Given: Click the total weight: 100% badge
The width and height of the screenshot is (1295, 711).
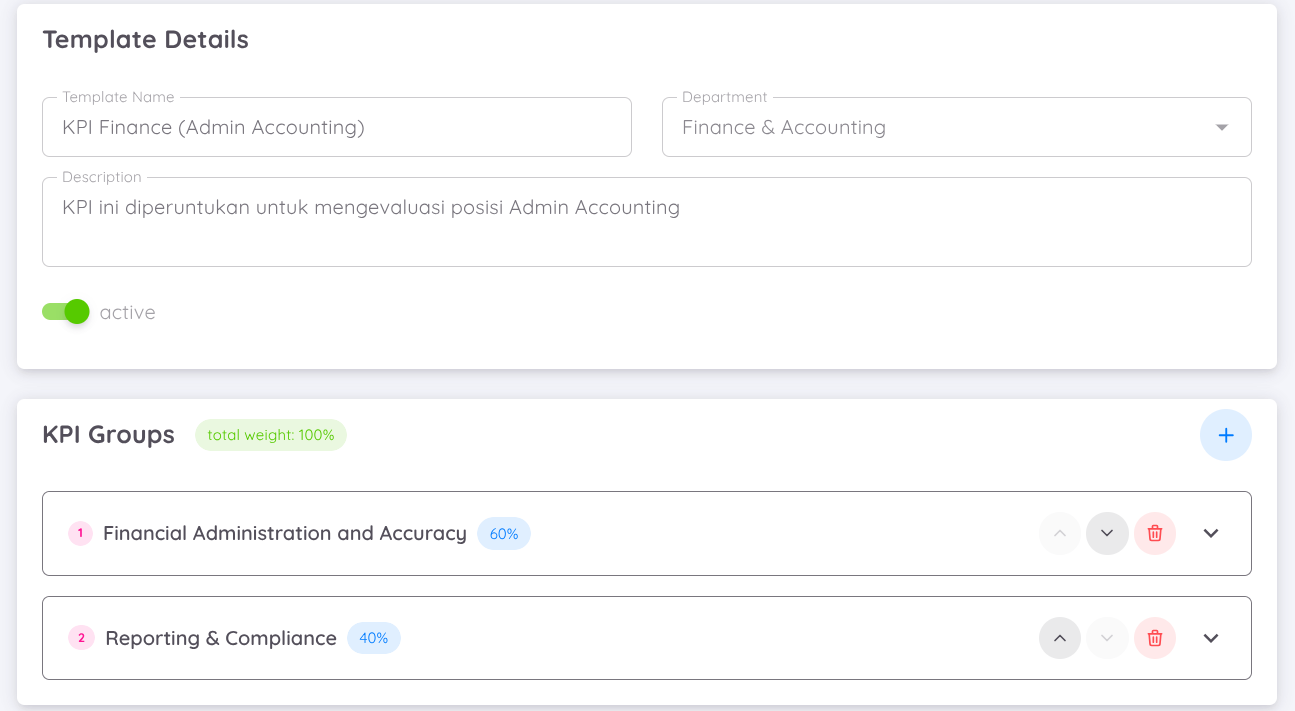Looking at the screenshot, I should click(271, 435).
